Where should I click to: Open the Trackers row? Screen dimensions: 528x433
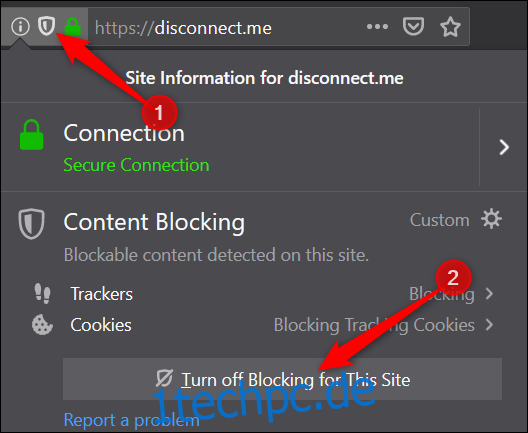[x=263, y=294]
